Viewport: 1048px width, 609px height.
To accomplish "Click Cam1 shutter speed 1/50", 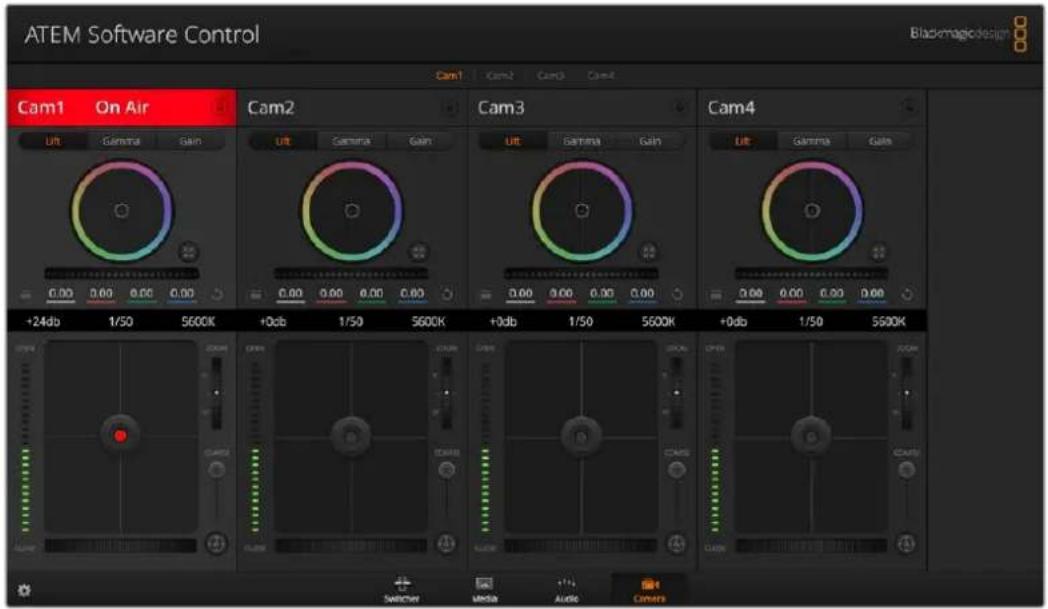I will (121, 322).
